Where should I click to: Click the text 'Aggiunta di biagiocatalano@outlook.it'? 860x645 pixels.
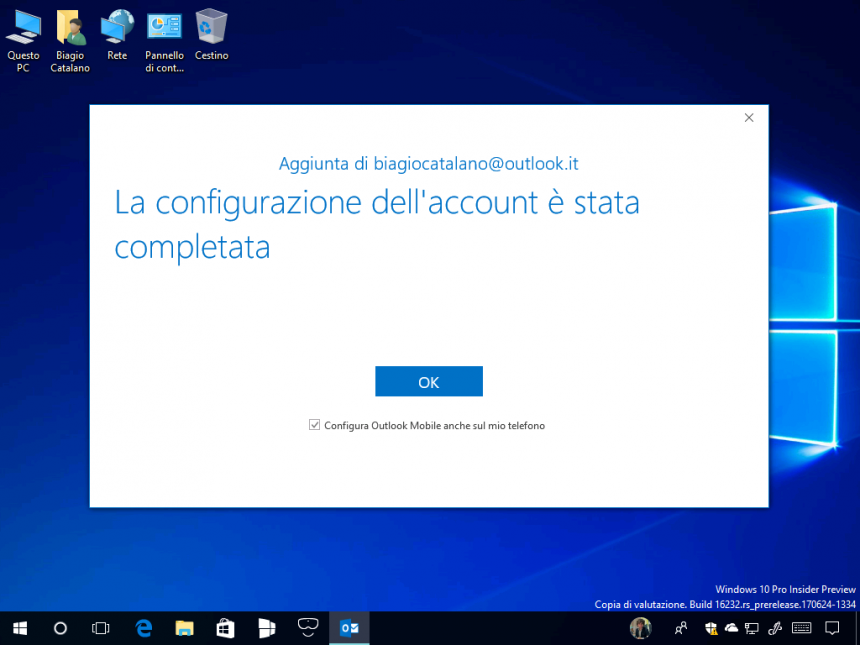[429, 164]
